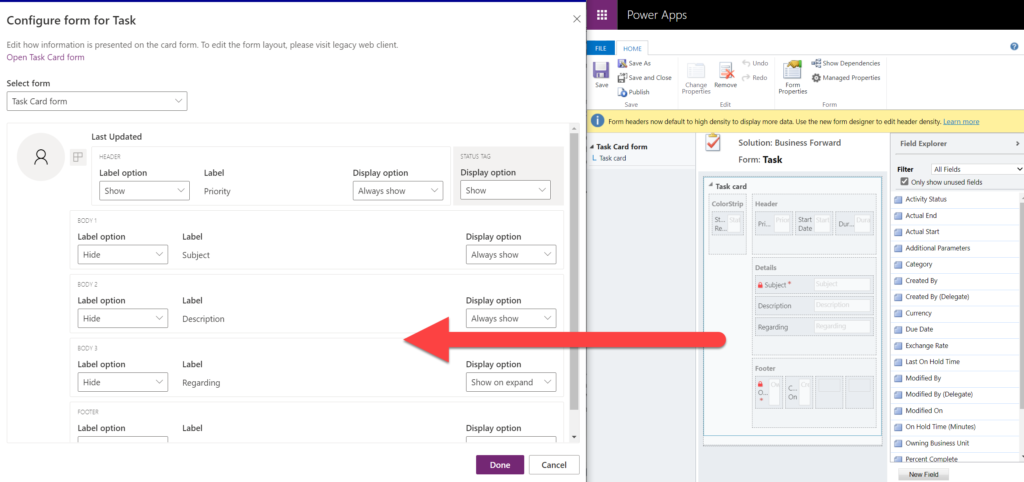Screen dimensions: 1024x482
Task: Toggle Only show unused fields checkbox
Action: click(904, 182)
